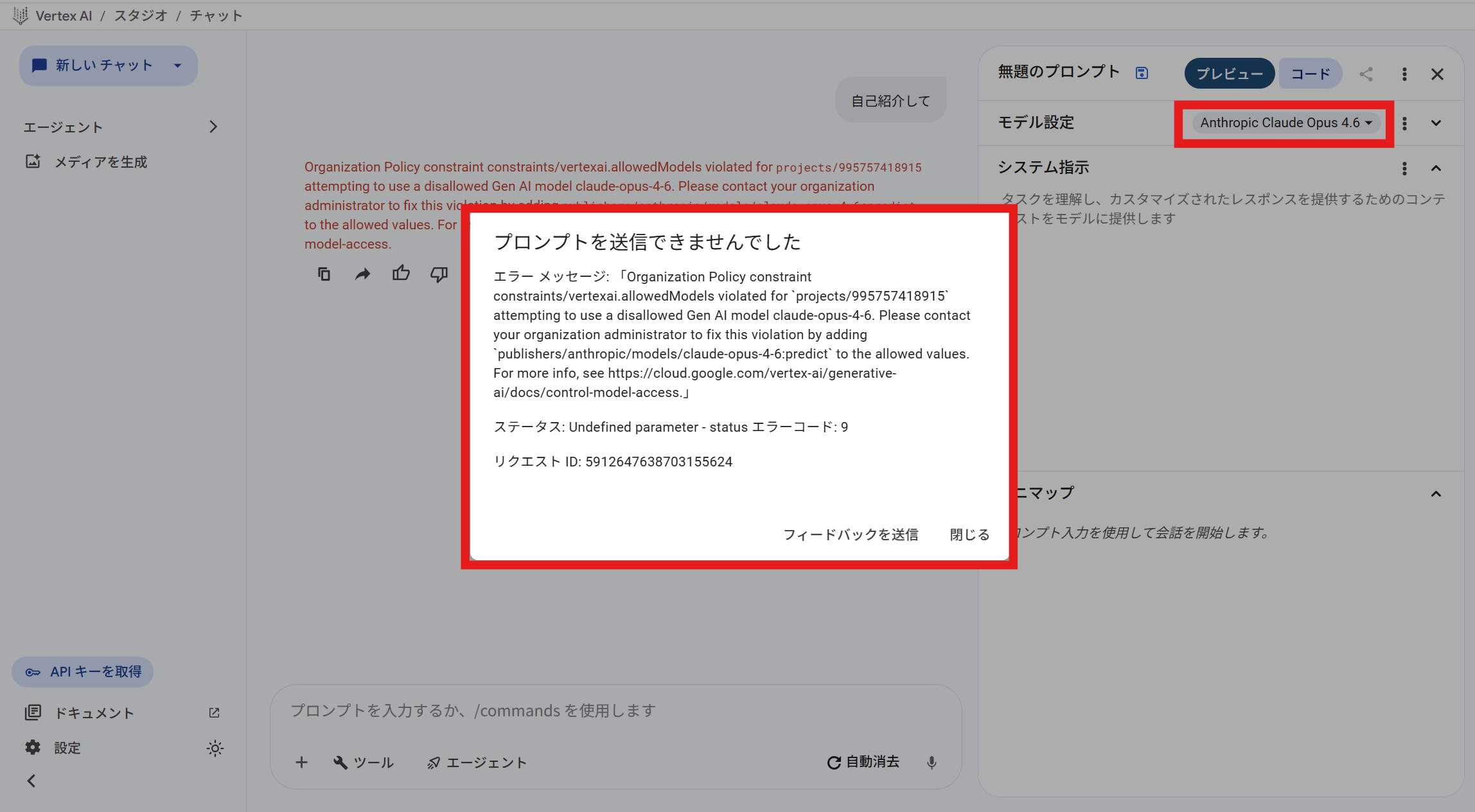Screen dimensions: 1475x812
Task: Open the システム指示 kebab menu
Action: (1404, 168)
